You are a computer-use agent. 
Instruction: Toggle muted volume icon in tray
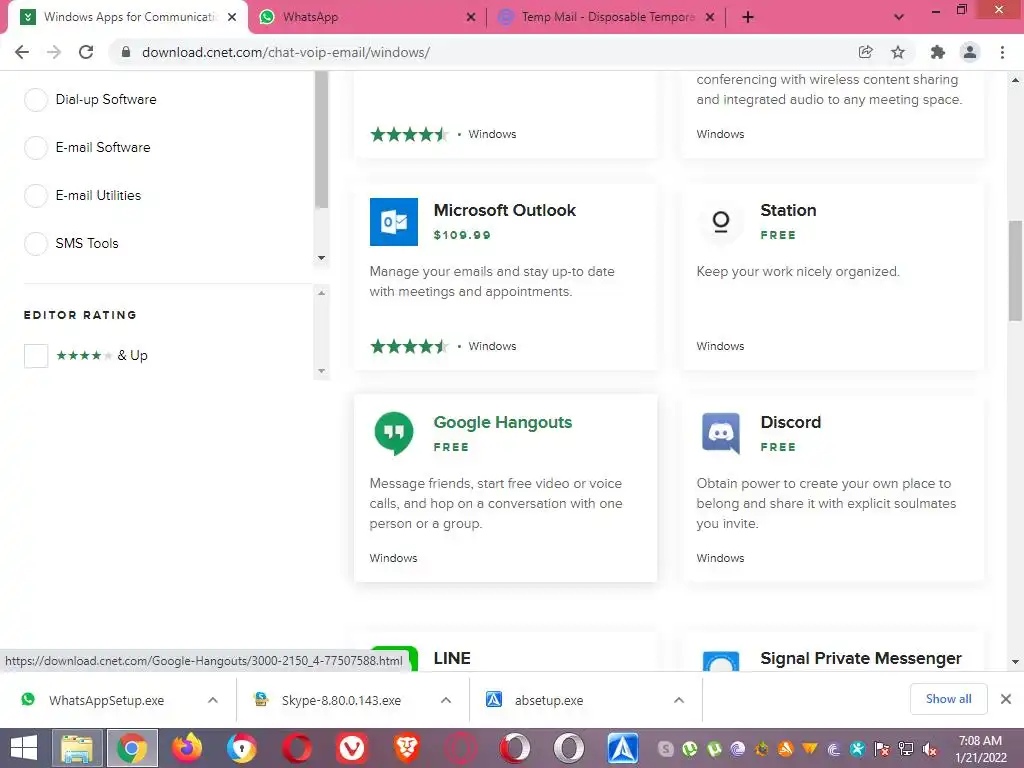pyautogui.click(x=930, y=749)
